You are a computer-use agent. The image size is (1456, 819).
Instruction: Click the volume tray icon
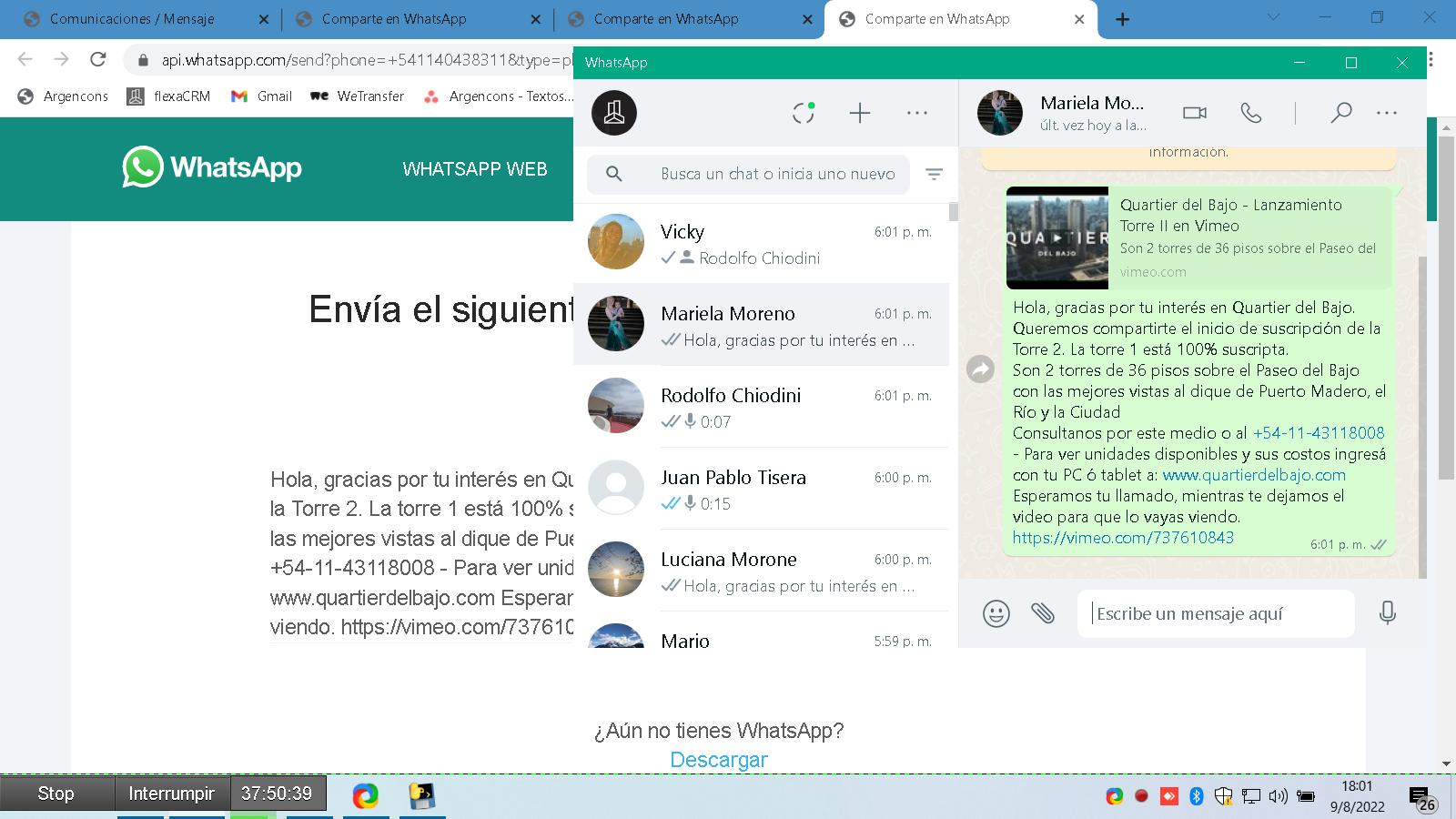click(x=1279, y=796)
